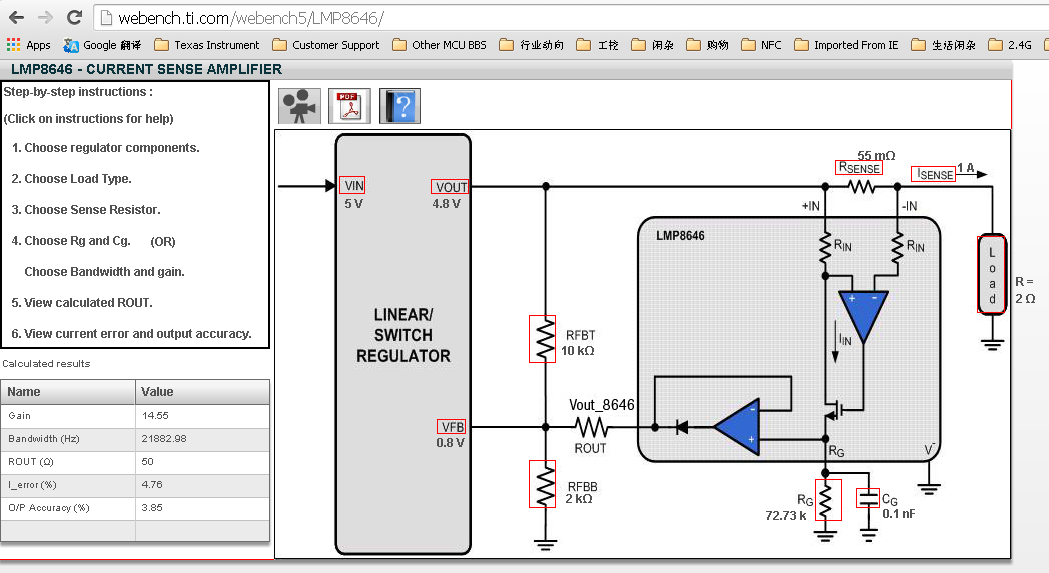The width and height of the screenshot is (1049, 573).
Task: Open the 行业动向 bookmark folder
Action: click(x=532, y=45)
